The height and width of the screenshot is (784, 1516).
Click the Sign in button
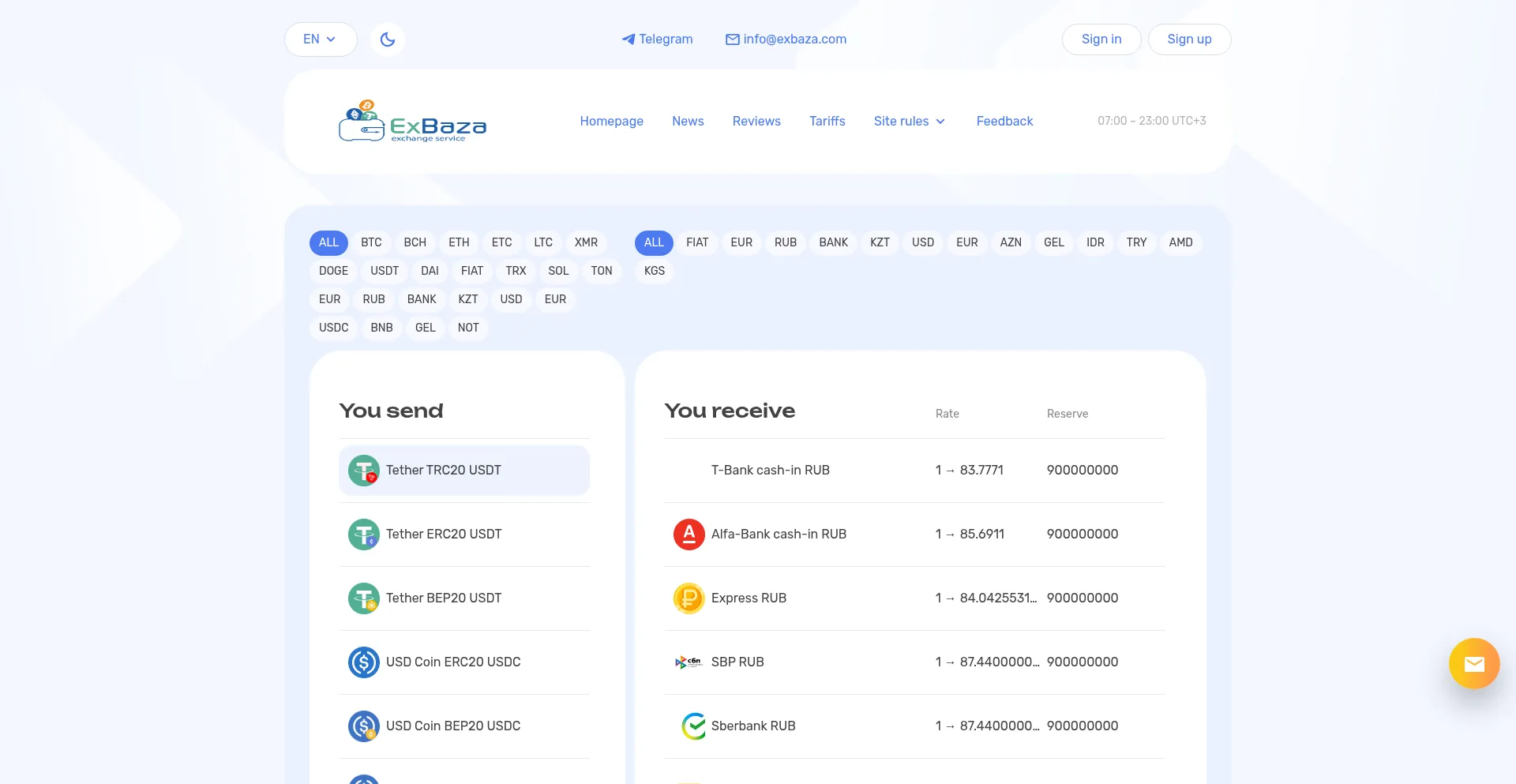coord(1101,39)
